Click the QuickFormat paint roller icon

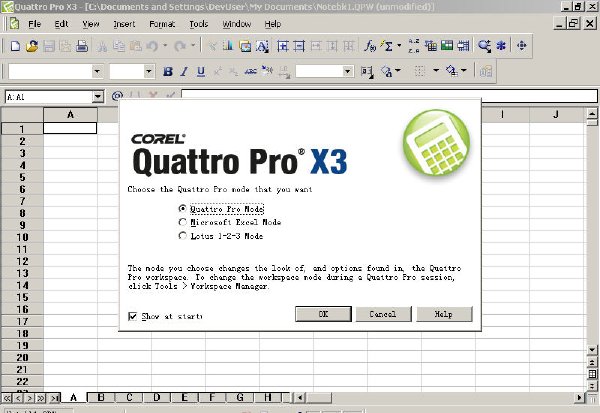coord(267,71)
